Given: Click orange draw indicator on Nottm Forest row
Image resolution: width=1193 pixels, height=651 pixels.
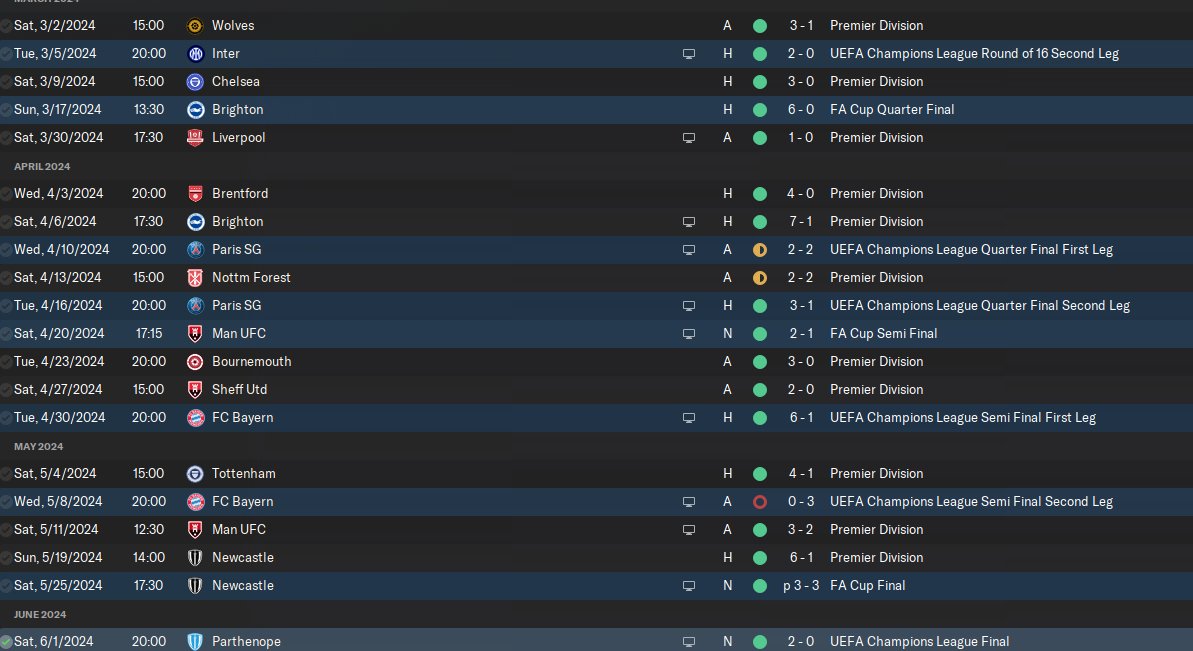Looking at the screenshot, I should 760,277.
